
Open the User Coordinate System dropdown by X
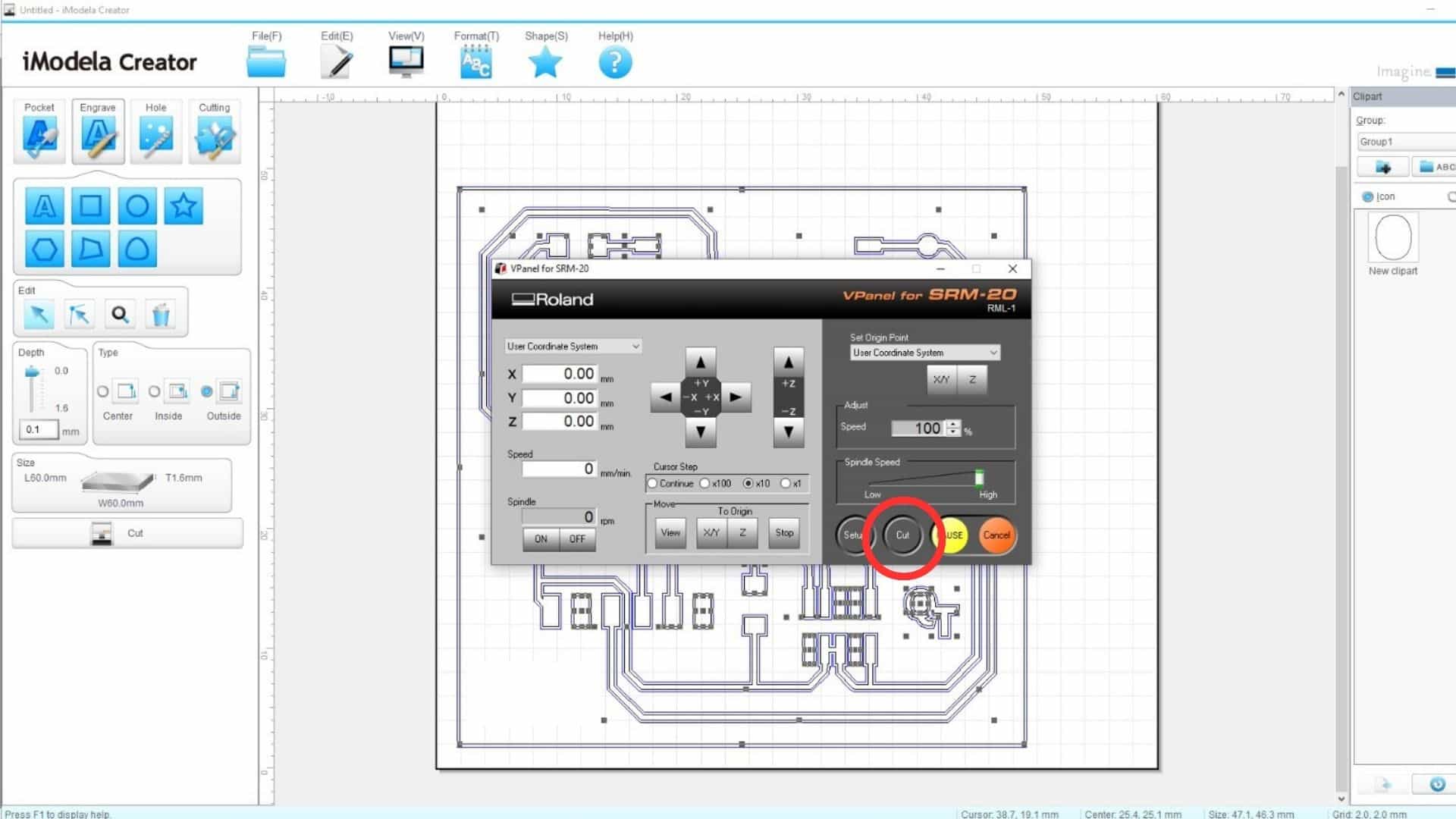(x=573, y=347)
